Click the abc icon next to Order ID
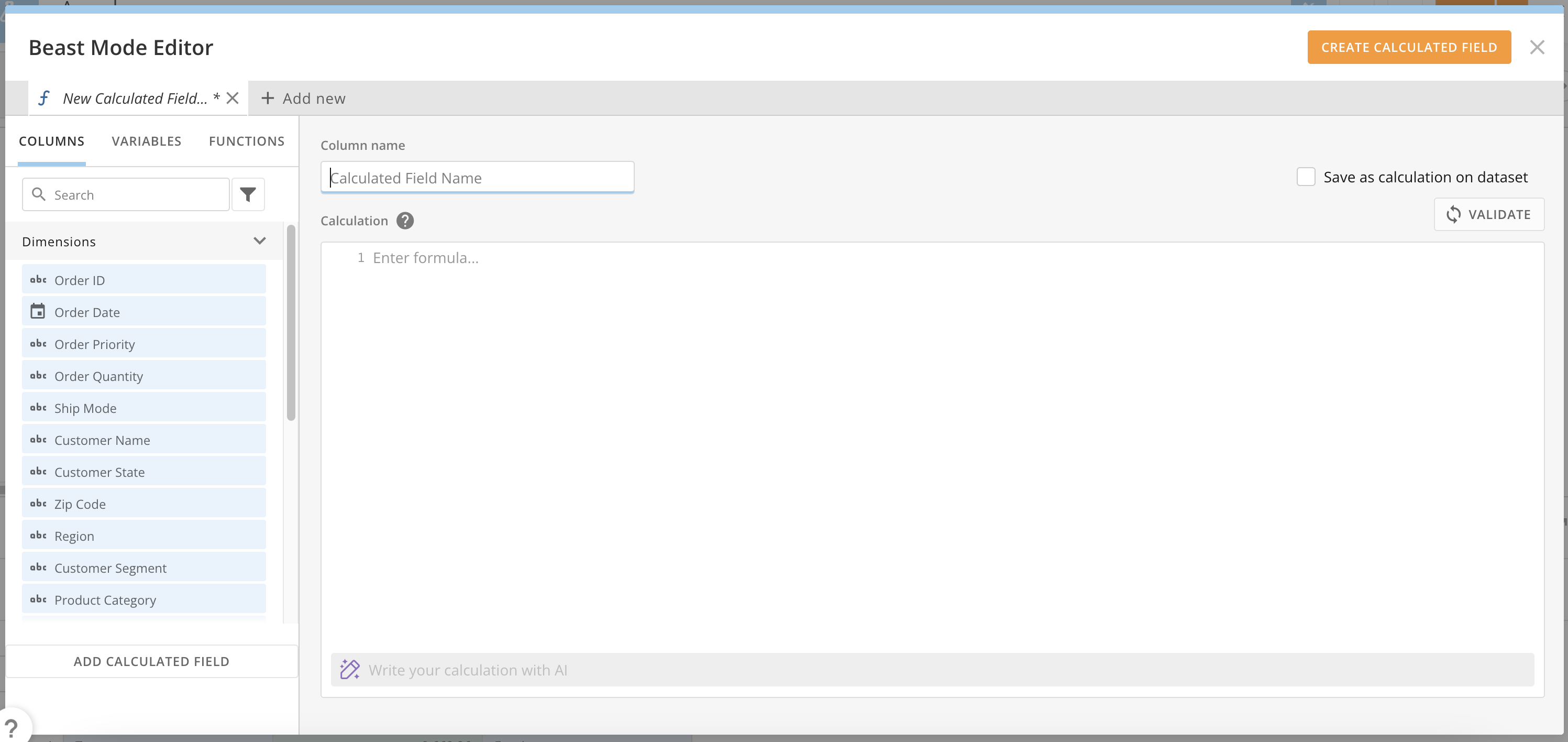Image resolution: width=1568 pixels, height=742 pixels. click(39, 280)
